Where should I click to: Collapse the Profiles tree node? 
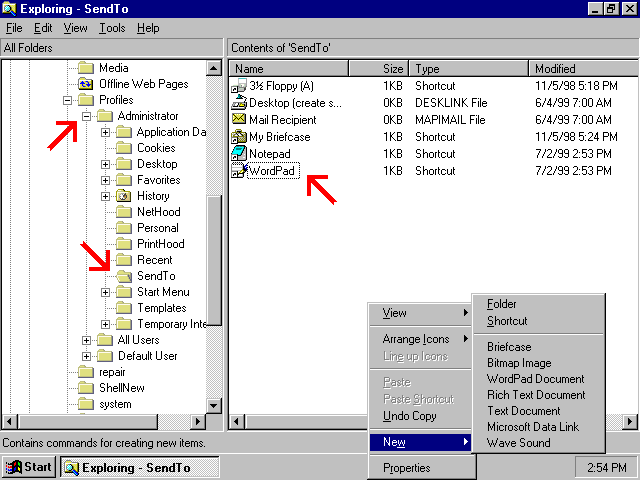coord(68,100)
